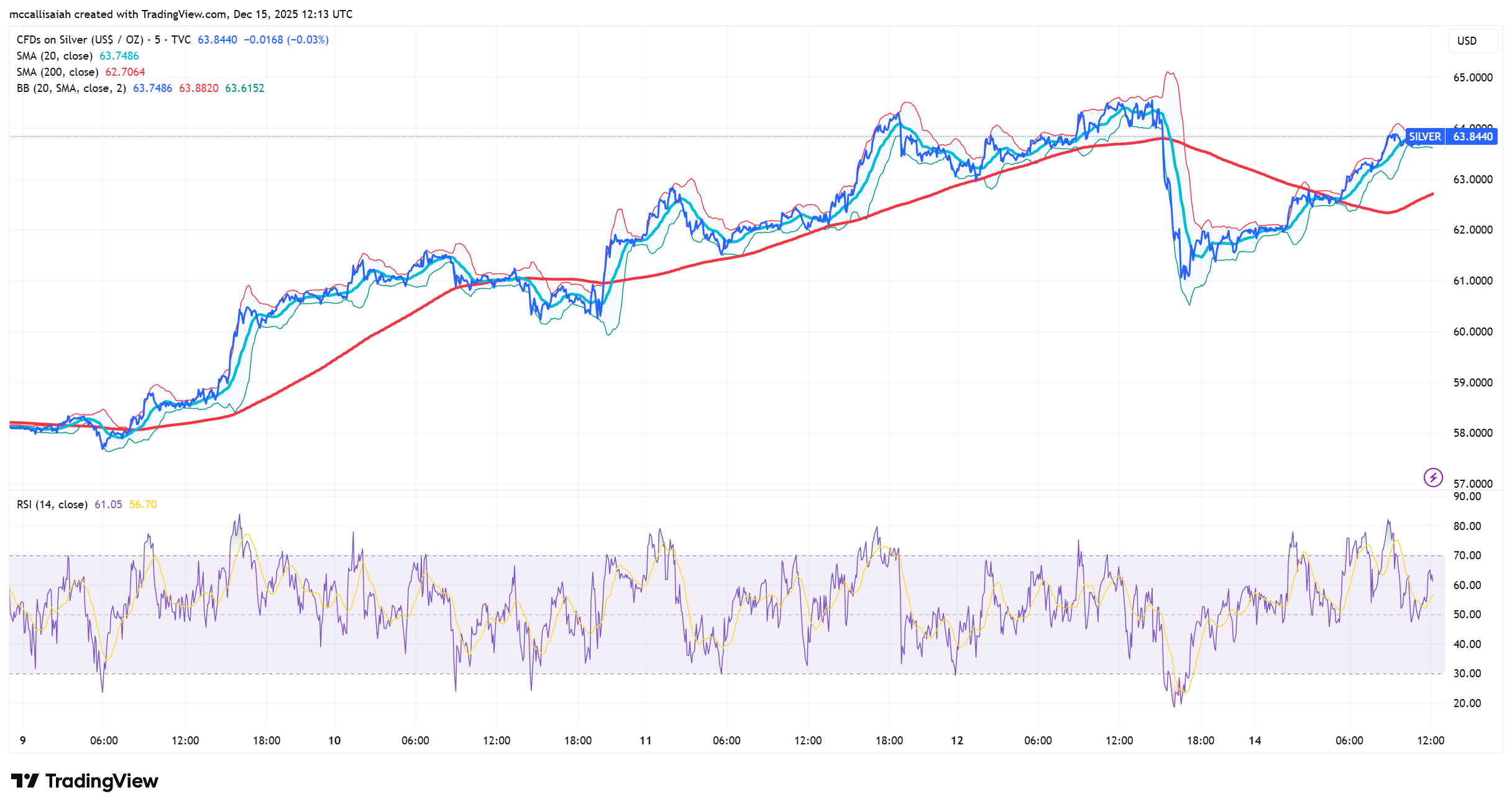This screenshot has height=809, width=1512.
Task: Click the 30.00 RSI scale label
Action: 1467,674
